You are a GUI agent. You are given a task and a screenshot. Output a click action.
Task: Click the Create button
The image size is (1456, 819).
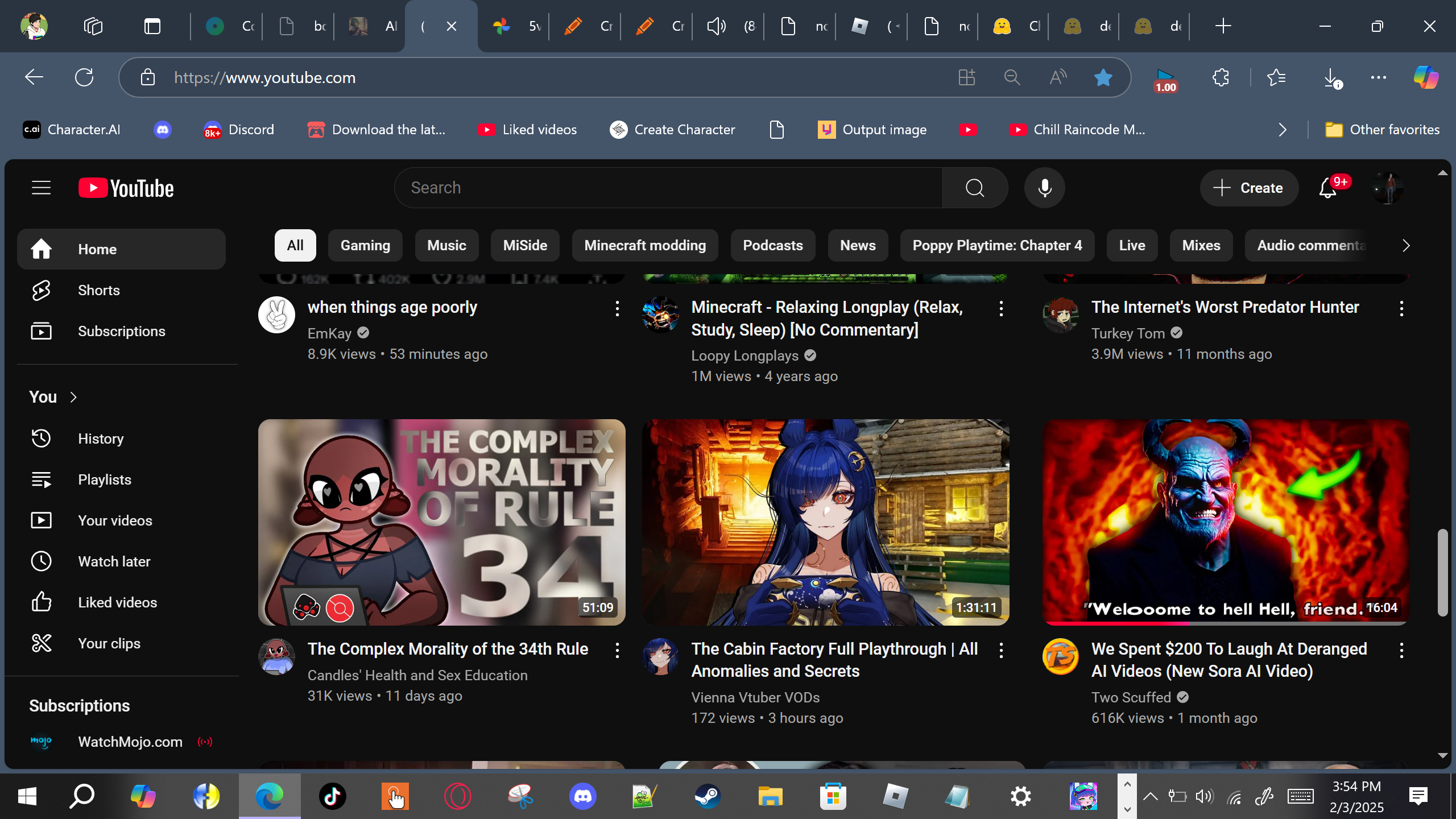[1249, 188]
